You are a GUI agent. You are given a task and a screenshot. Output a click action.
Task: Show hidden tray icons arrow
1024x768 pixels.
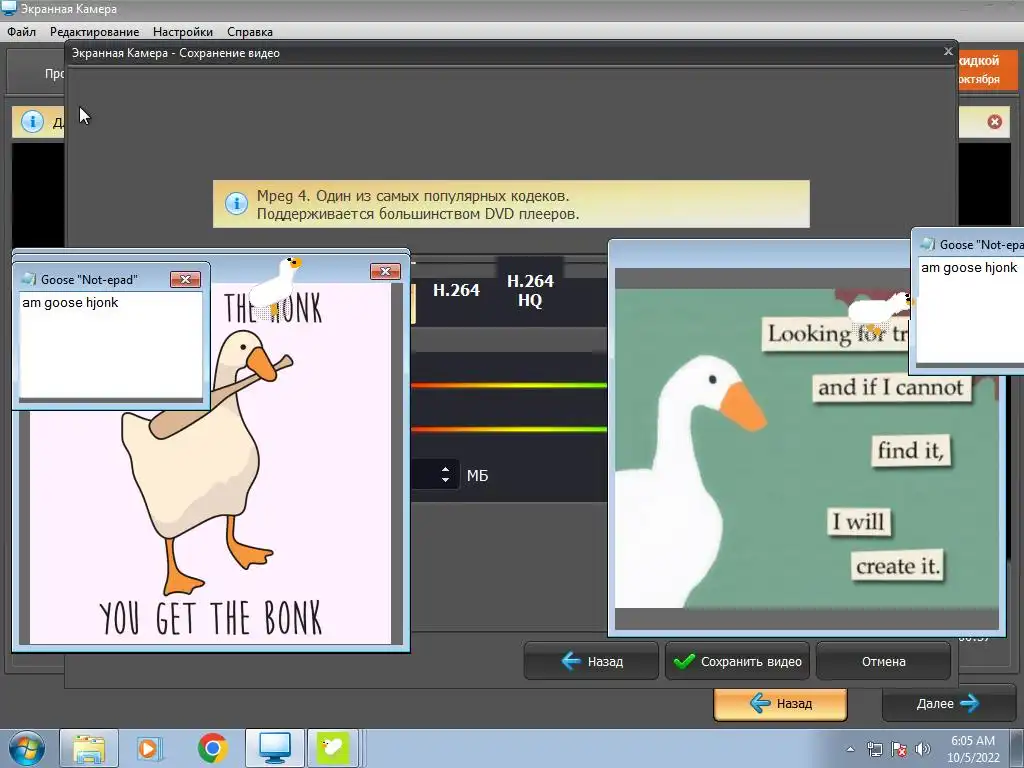[x=850, y=749]
